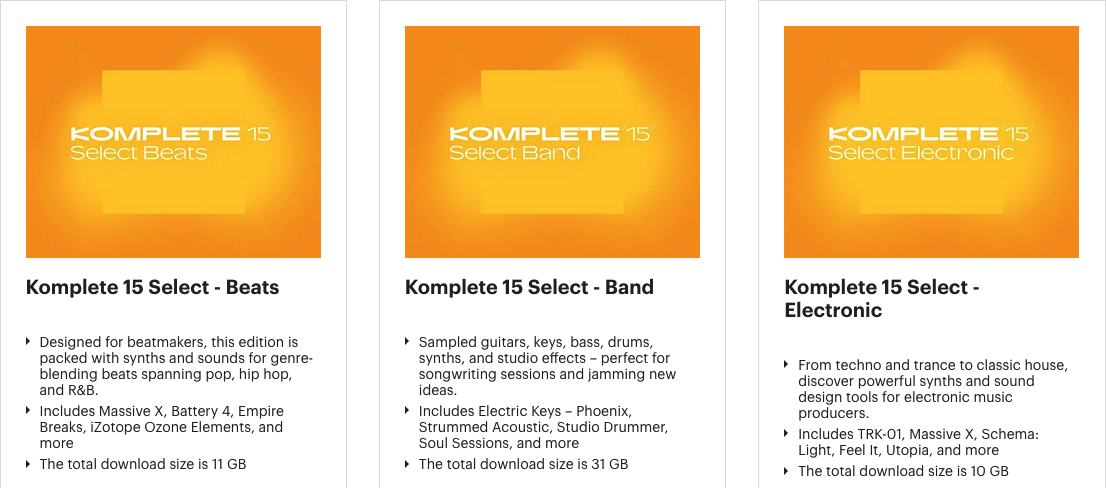
Task: Click the 'Select Beats' subtitle on orange image
Action: (x=139, y=152)
